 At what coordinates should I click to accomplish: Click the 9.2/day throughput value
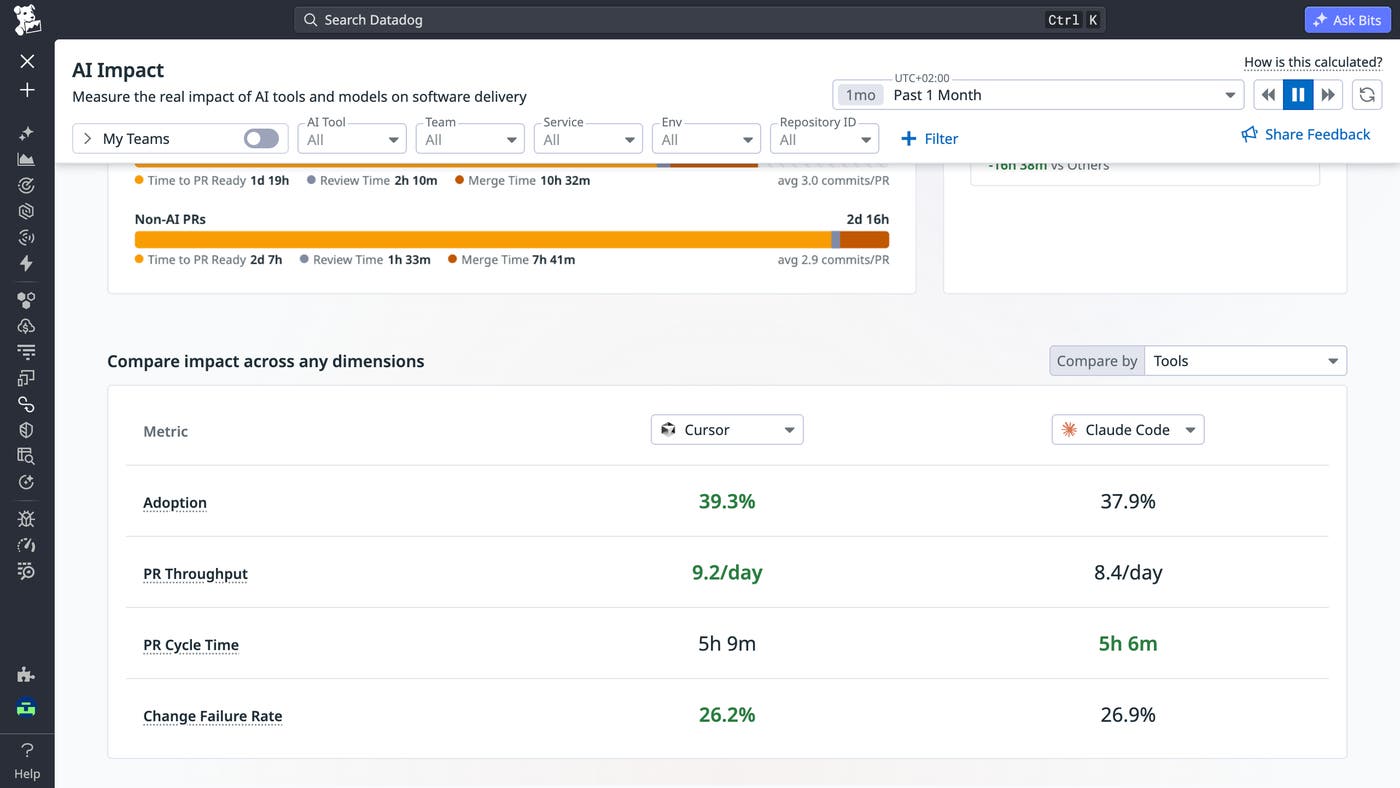(727, 572)
